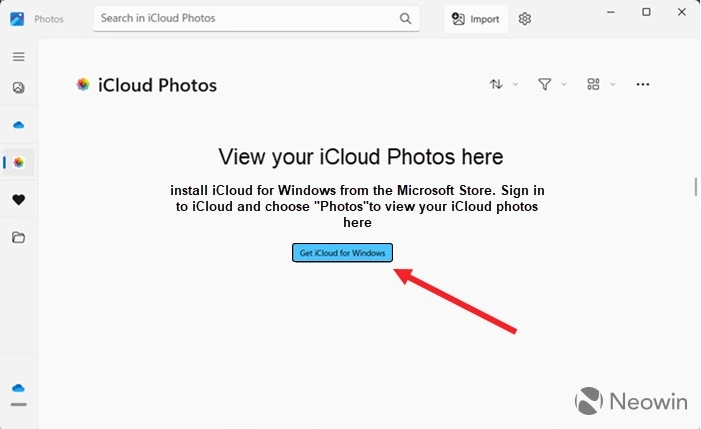
Task: Open the Folders section in sidebar
Action: pyautogui.click(x=18, y=238)
